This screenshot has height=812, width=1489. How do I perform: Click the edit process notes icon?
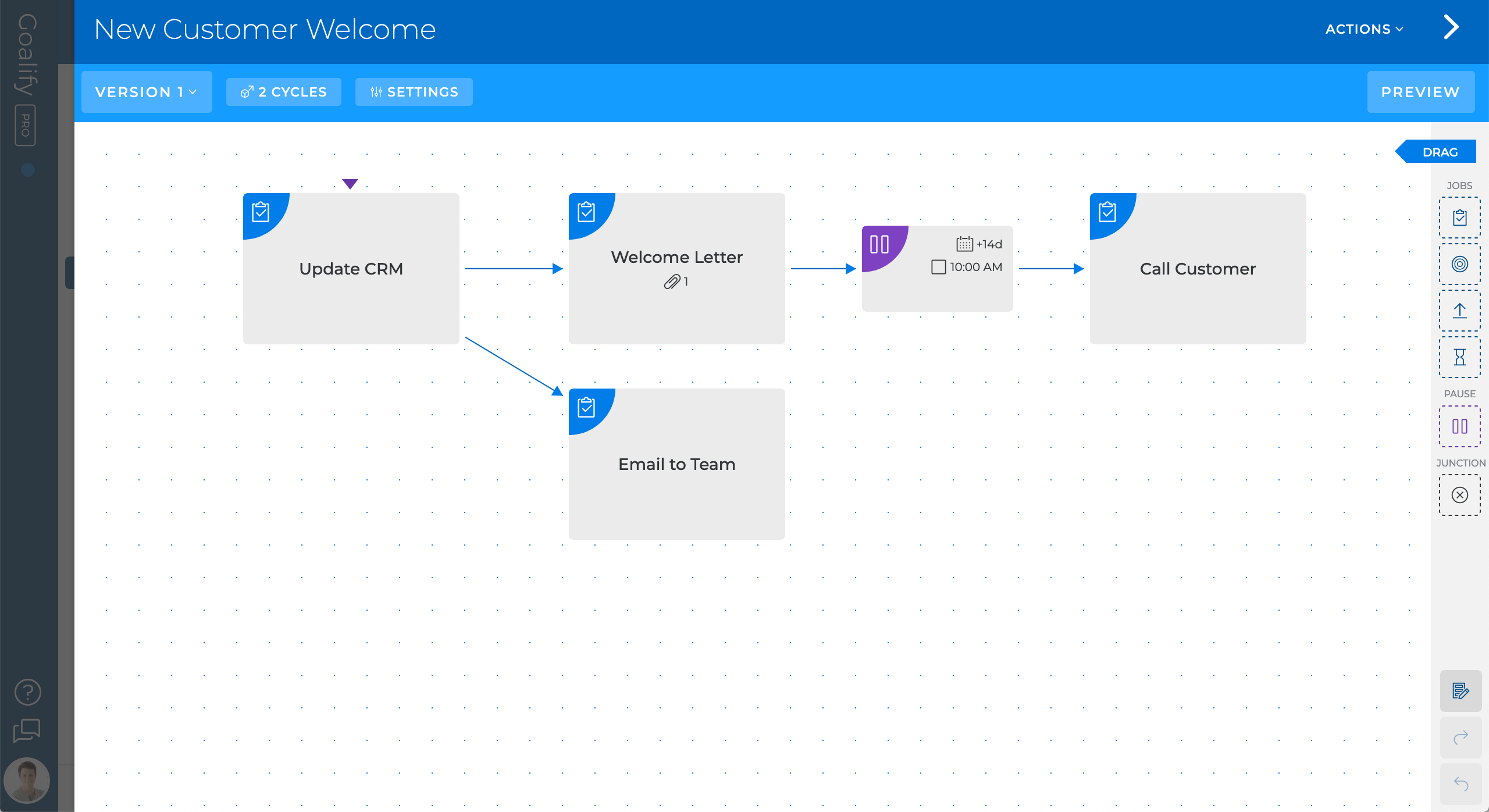[1460, 691]
